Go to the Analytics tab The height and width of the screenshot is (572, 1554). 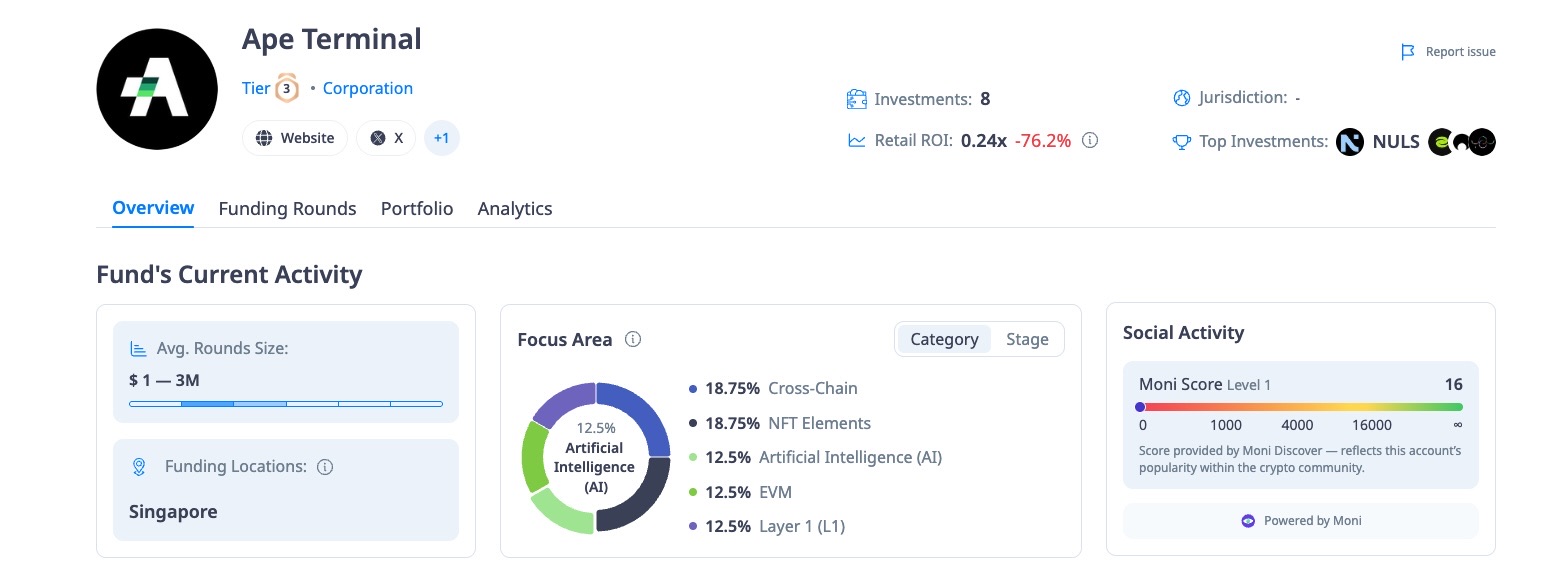pyautogui.click(x=515, y=209)
